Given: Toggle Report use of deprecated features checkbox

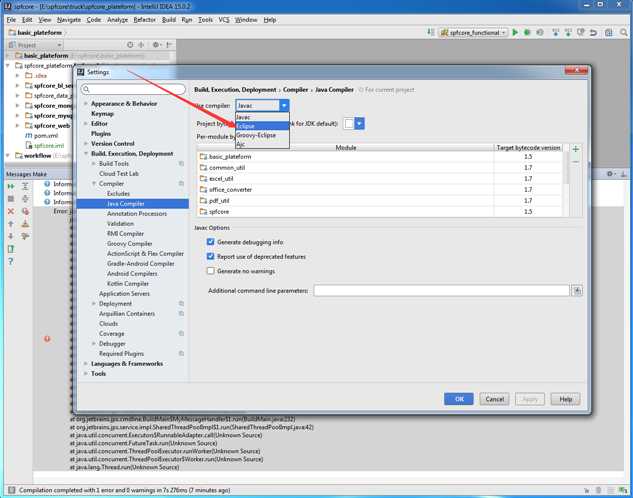Looking at the screenshot, I should tap(210, 256).
